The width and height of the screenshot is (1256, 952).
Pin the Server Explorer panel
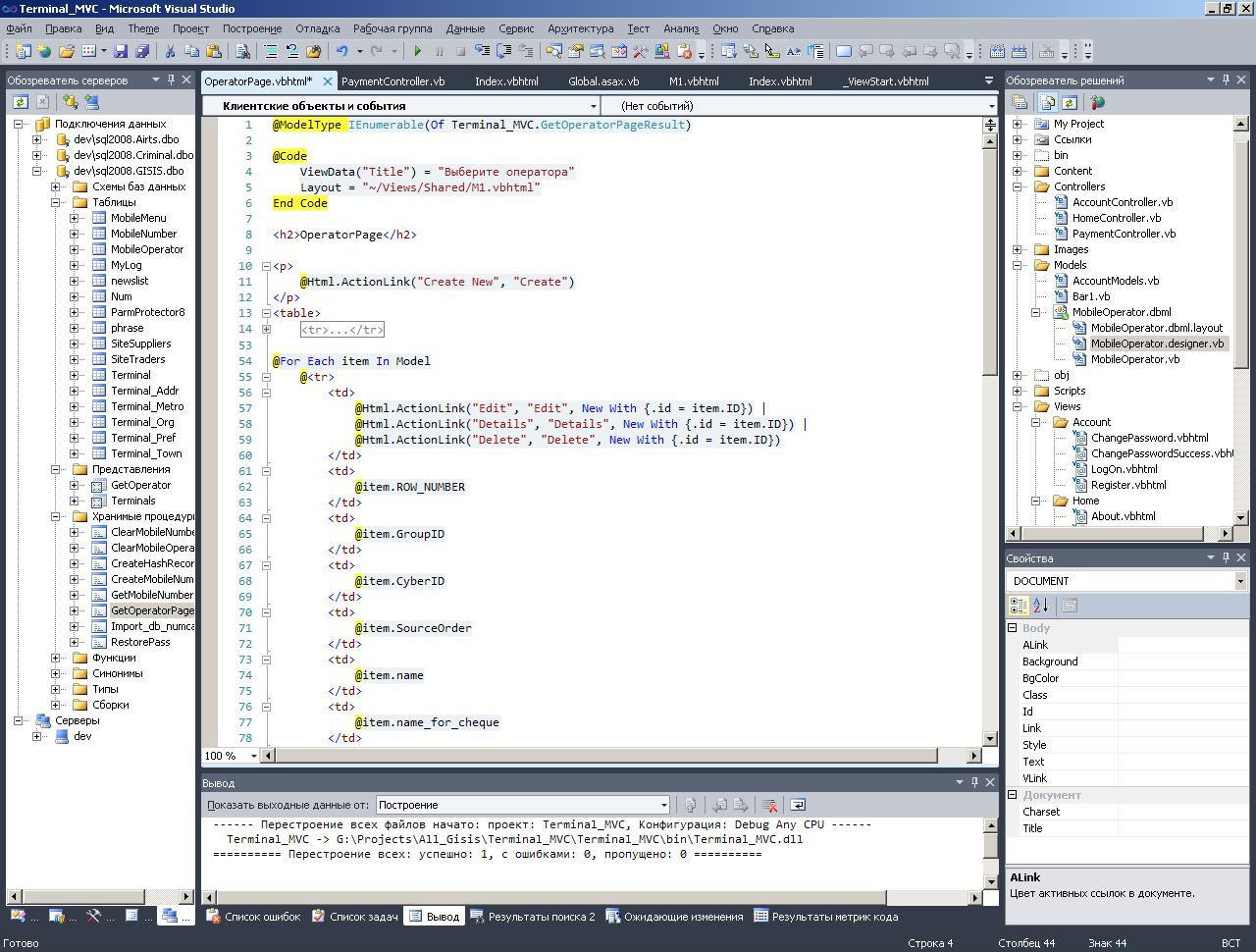coord(171,79)
